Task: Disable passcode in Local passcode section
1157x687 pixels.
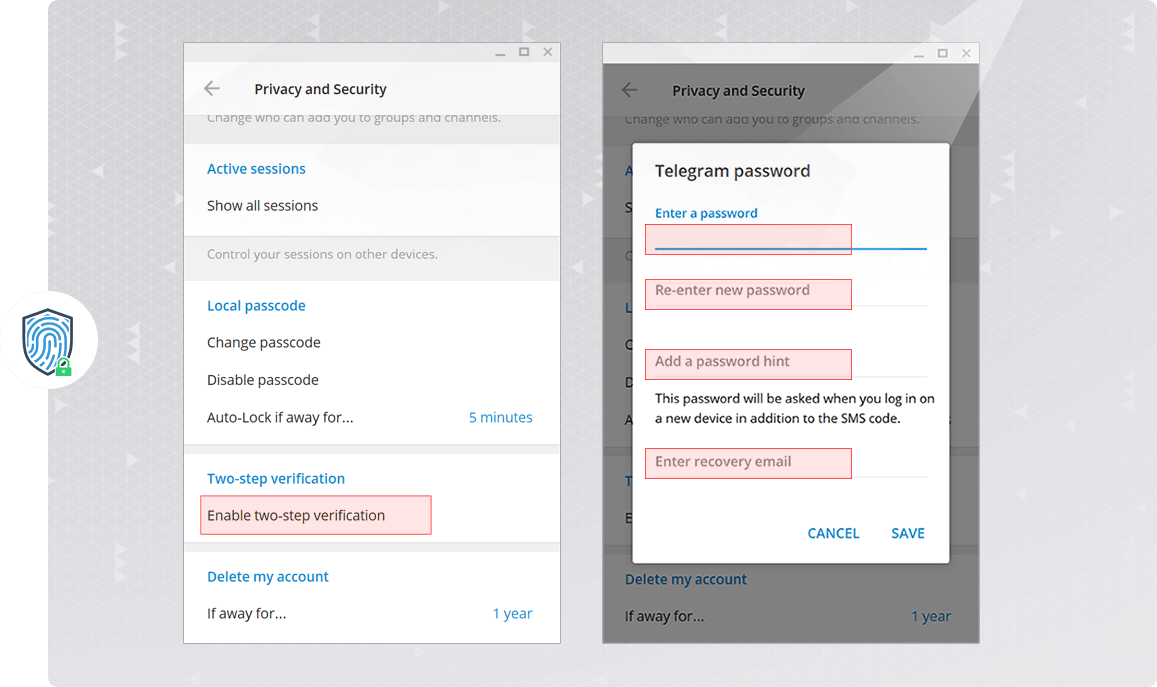Action: pyautogui.click(x=263, y=380)
